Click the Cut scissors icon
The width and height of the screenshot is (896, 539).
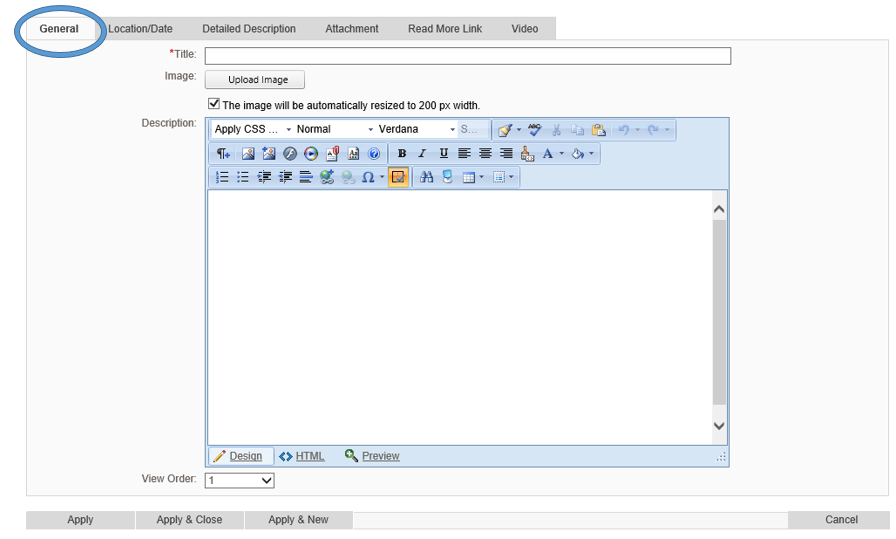[x=556, y=130]
